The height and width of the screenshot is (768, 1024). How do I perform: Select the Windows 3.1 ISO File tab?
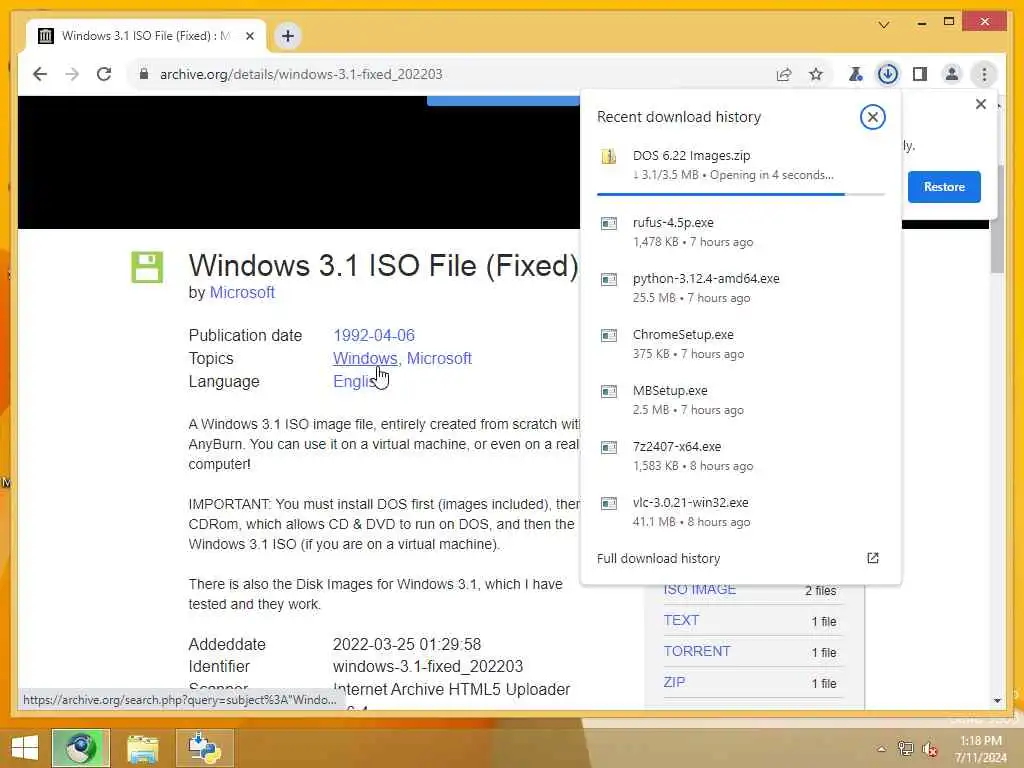point(146,36)
